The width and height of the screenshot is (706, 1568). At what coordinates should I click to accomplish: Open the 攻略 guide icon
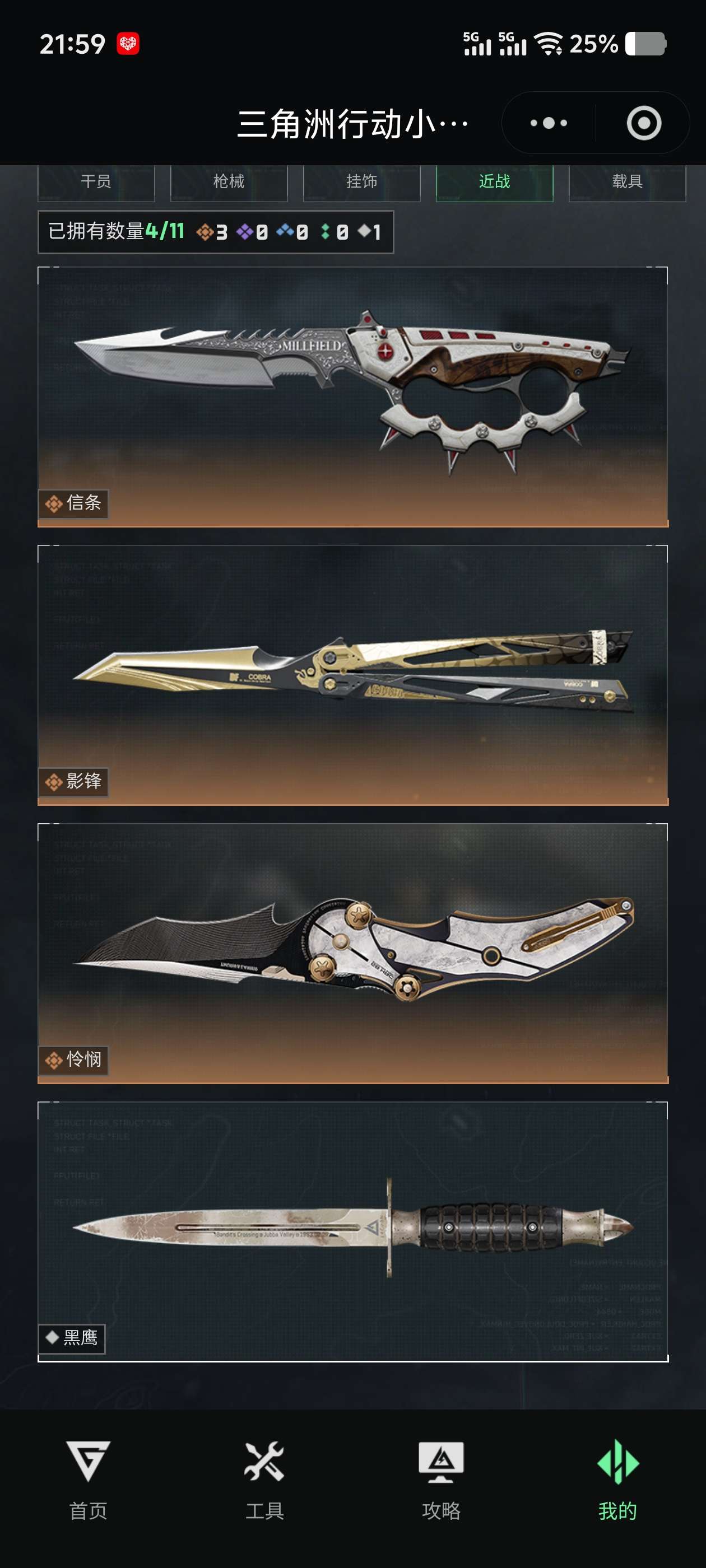point(441,1461)
